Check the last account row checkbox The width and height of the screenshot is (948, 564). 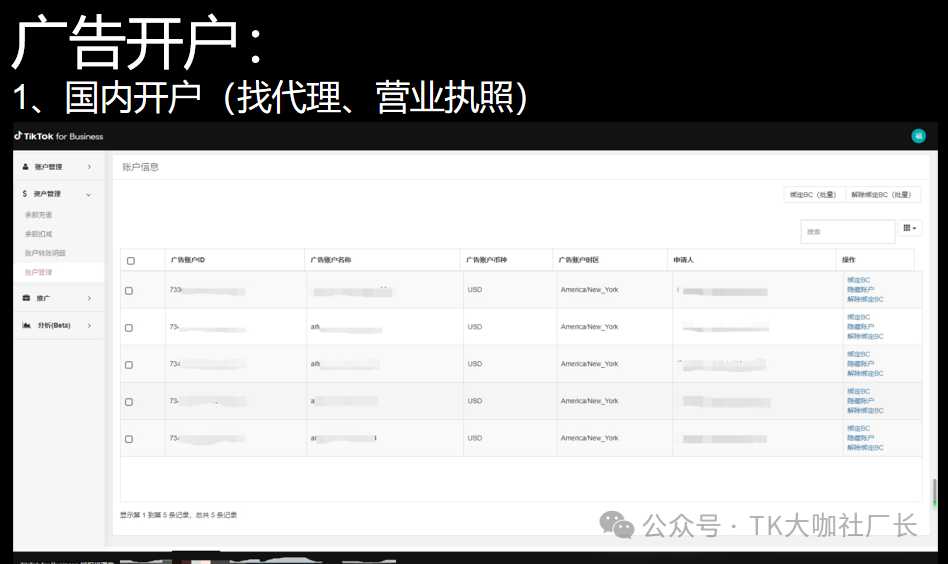click(129, 439)
